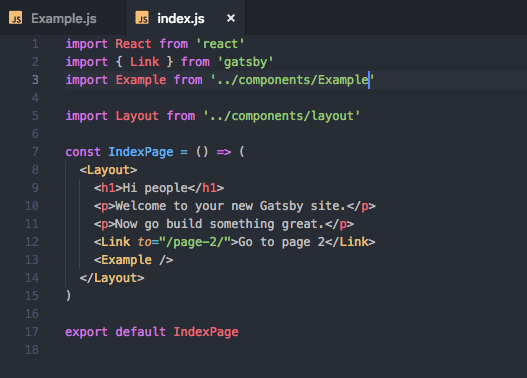Click the closing </Layout> tag
527x378 pixels.
112,278
